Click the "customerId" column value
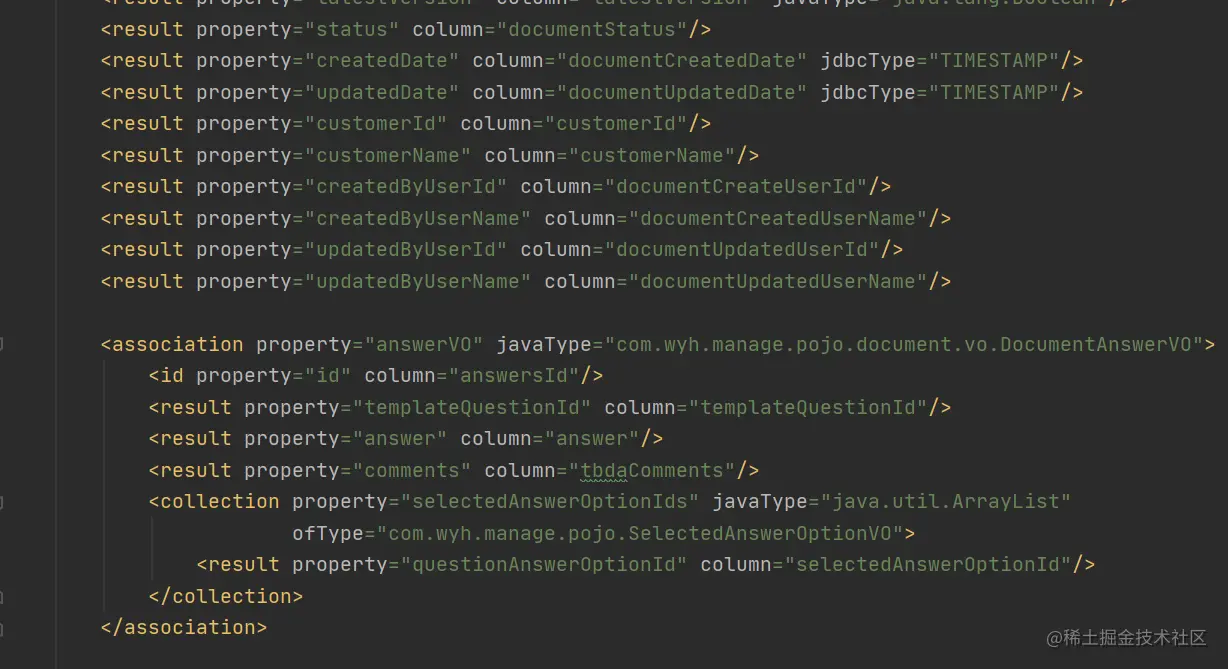The image size is (1228, 669). [616, 124]
